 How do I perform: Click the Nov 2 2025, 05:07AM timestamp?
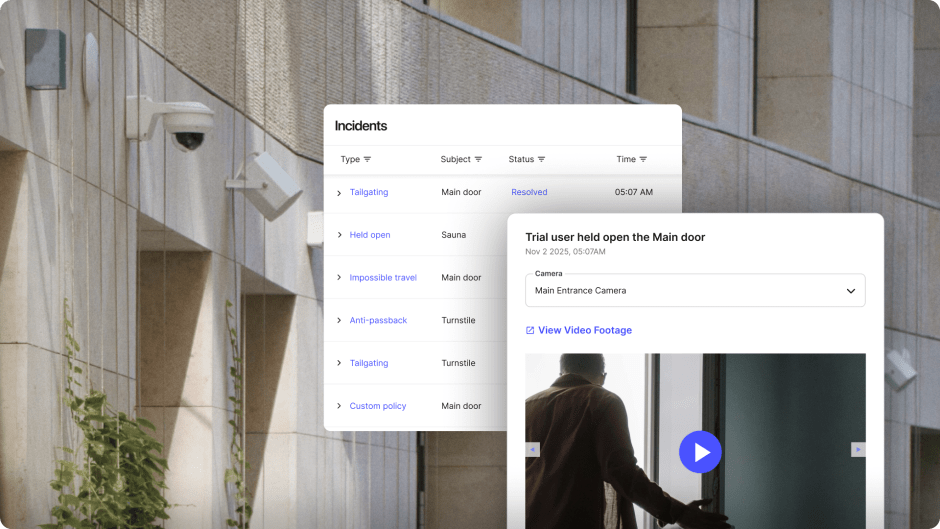(x=565, y=252)
